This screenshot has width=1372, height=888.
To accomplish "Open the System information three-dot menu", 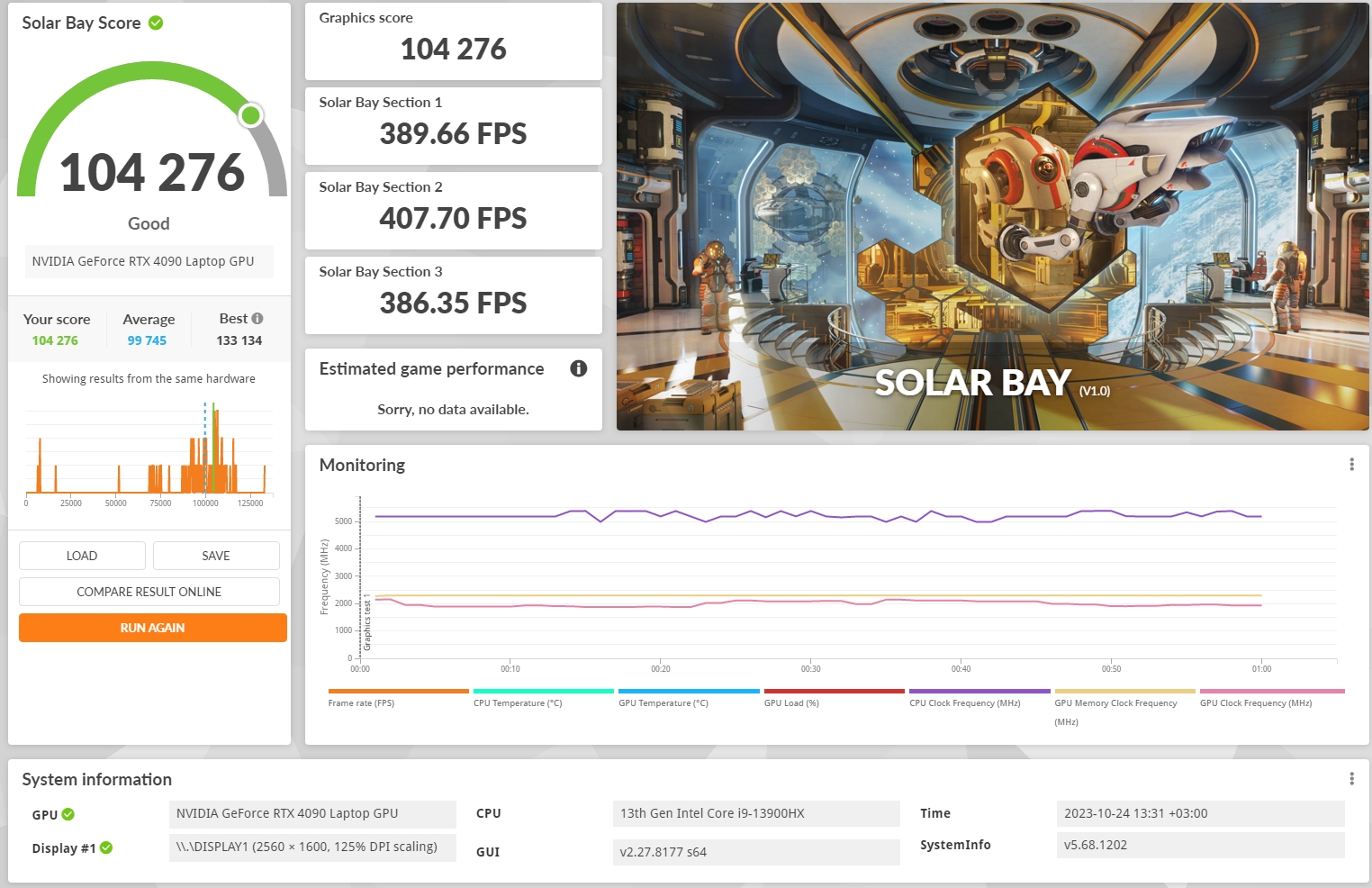I will 1351,779.
